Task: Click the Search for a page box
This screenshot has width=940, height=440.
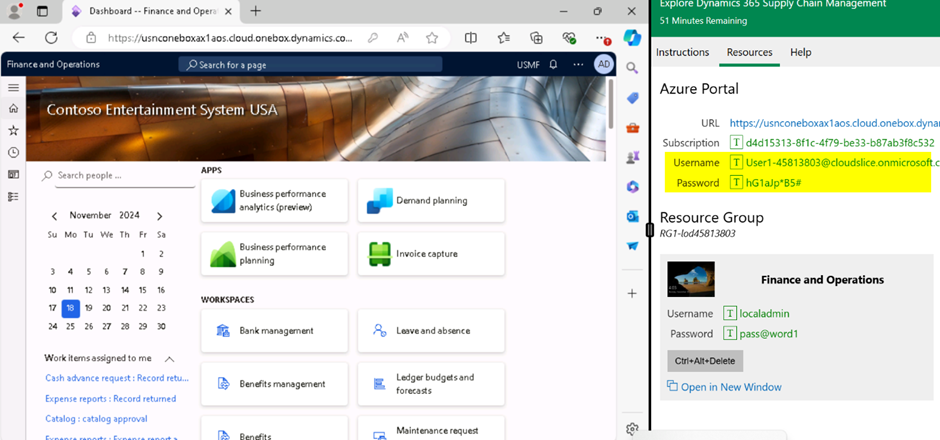Action: click(310, 65)
